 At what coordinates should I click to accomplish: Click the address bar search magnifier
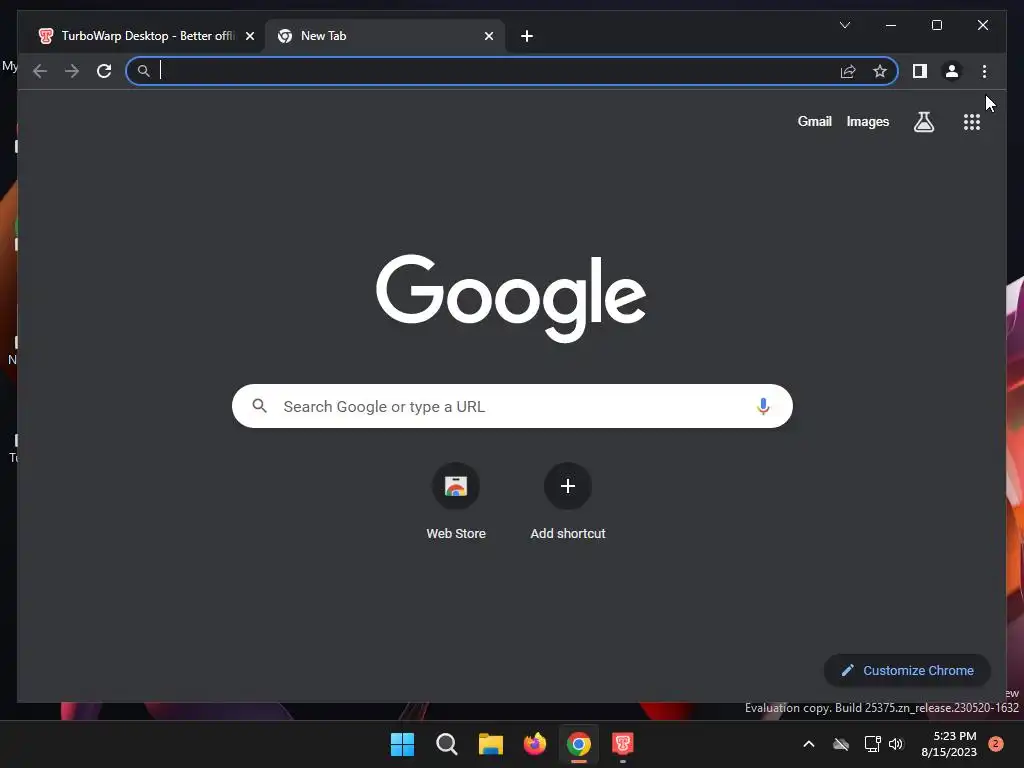pyautogui.click(x=144, y=71)
